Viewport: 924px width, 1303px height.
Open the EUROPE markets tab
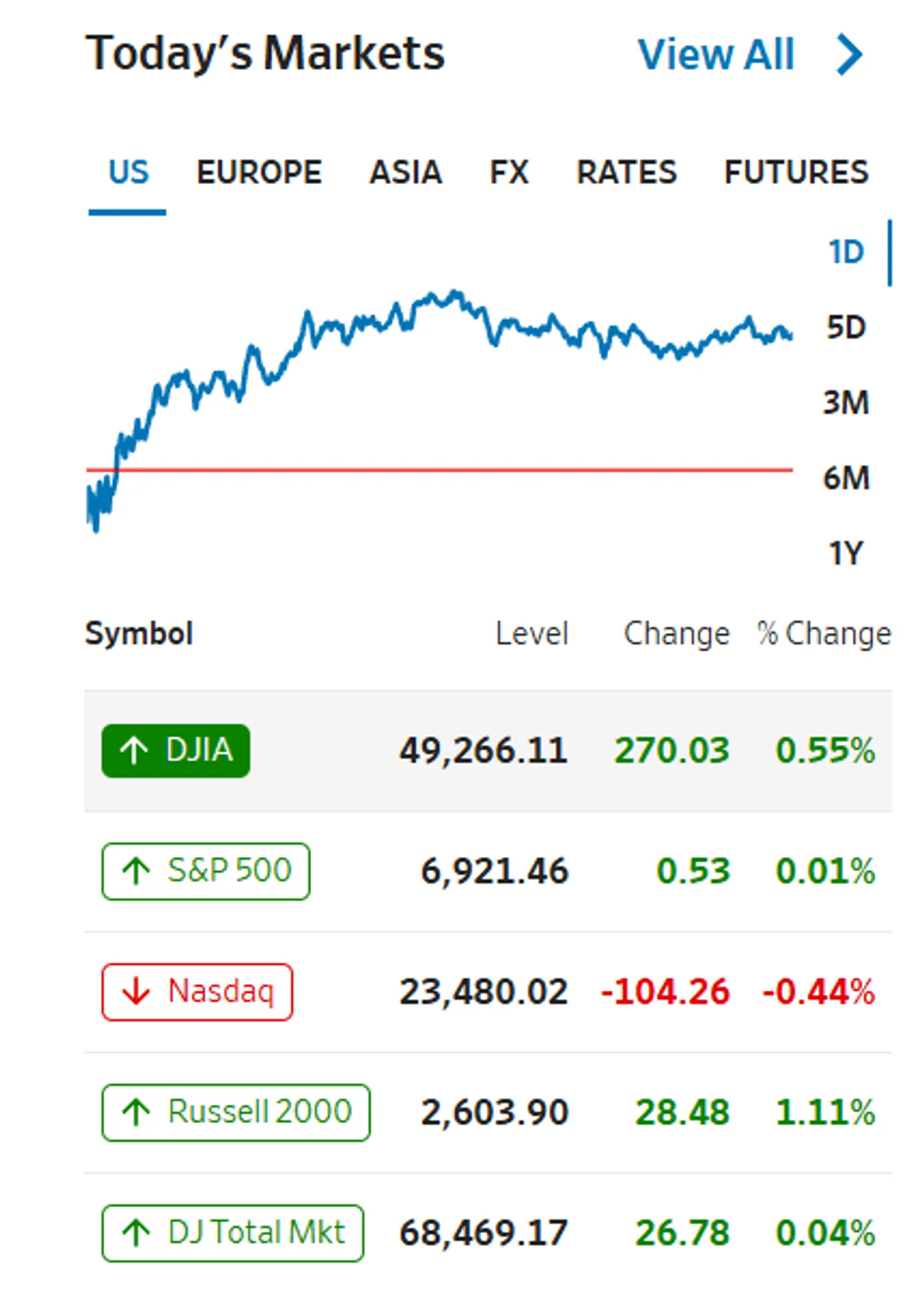pos(259,173)
